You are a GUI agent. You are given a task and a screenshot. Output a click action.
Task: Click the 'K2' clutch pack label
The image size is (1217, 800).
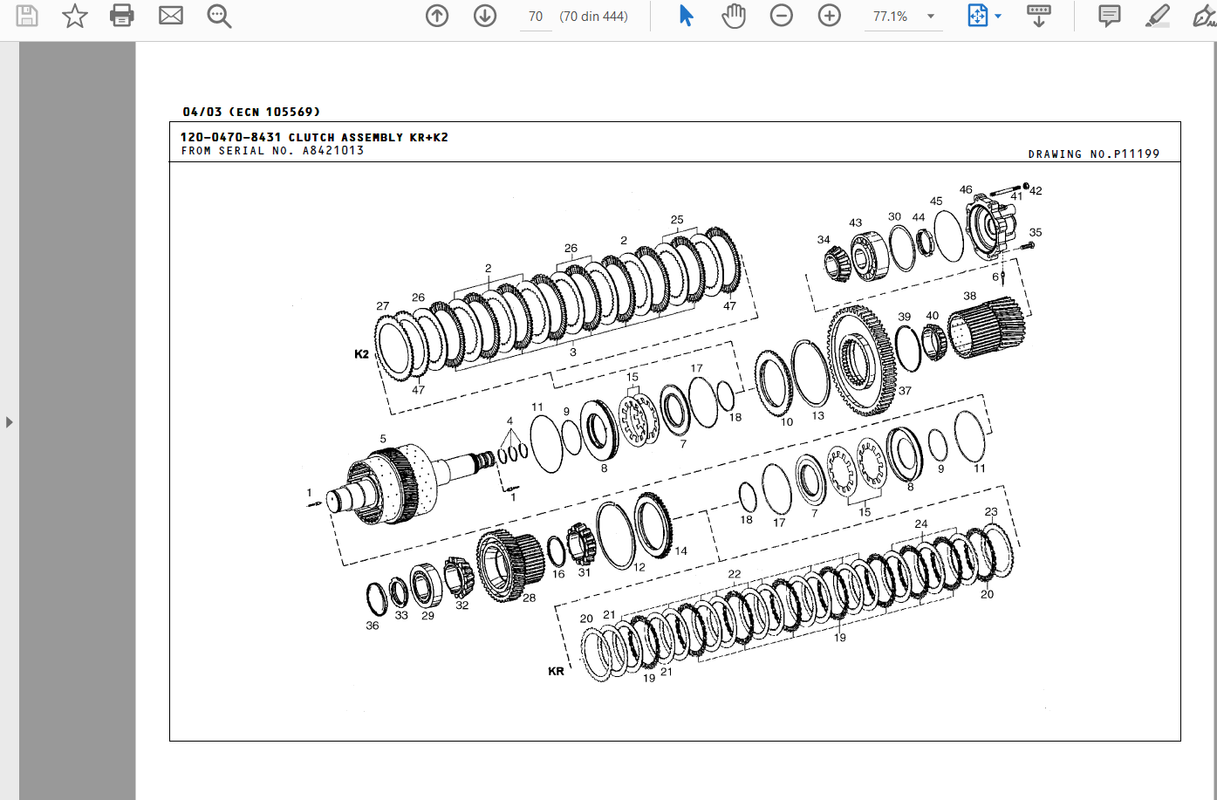click(x=362, y=354)
